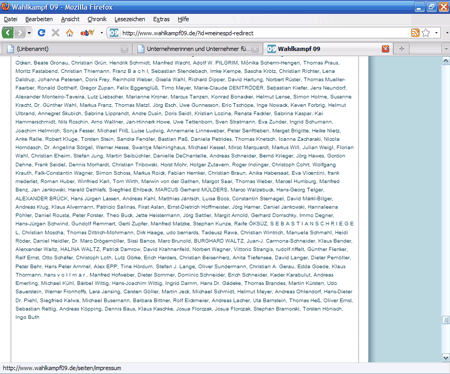Minimize the Firefox window
This screenshot has width=450, height=374.
click(x=420, y=7)
